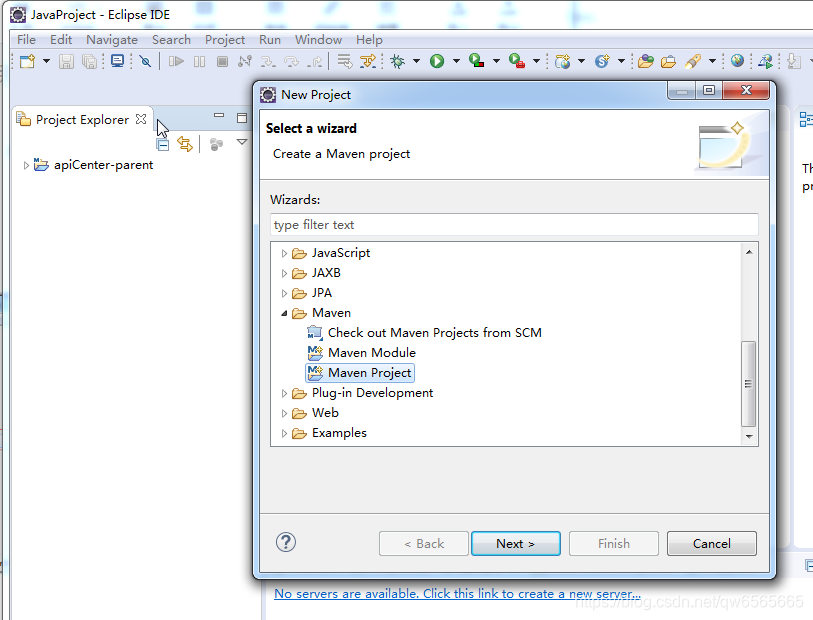Viewport: 813px width, 620px height.
Task: Open the Help menu
Action: [x=369, y=39]
